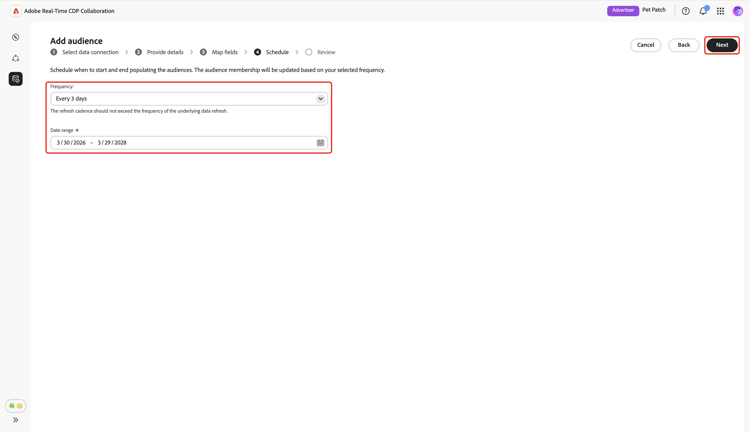Open the app switcher grid icon
This screenshot has width=750, height=432.
[x=720, y=11]
